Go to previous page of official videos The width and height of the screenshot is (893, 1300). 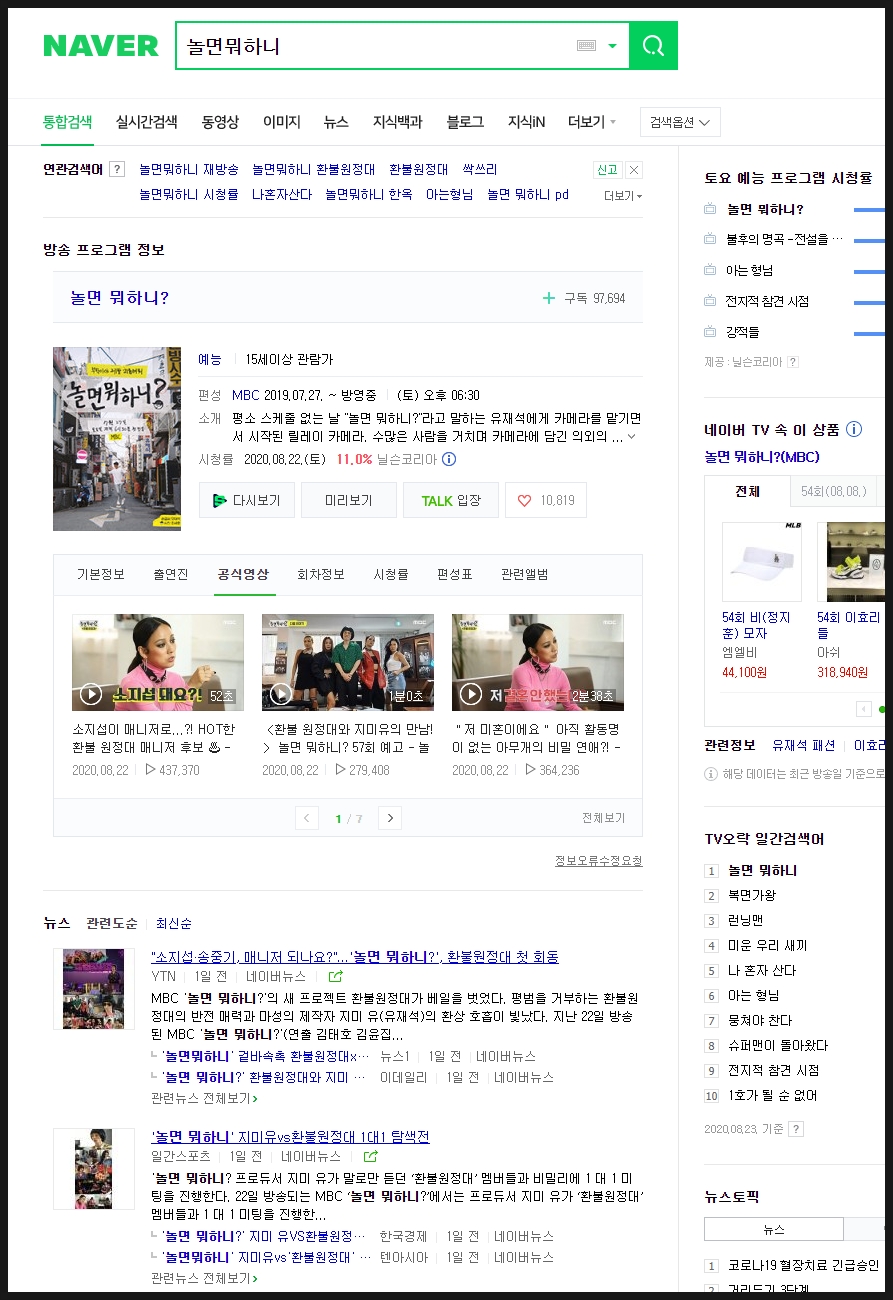tap(308, 818)
